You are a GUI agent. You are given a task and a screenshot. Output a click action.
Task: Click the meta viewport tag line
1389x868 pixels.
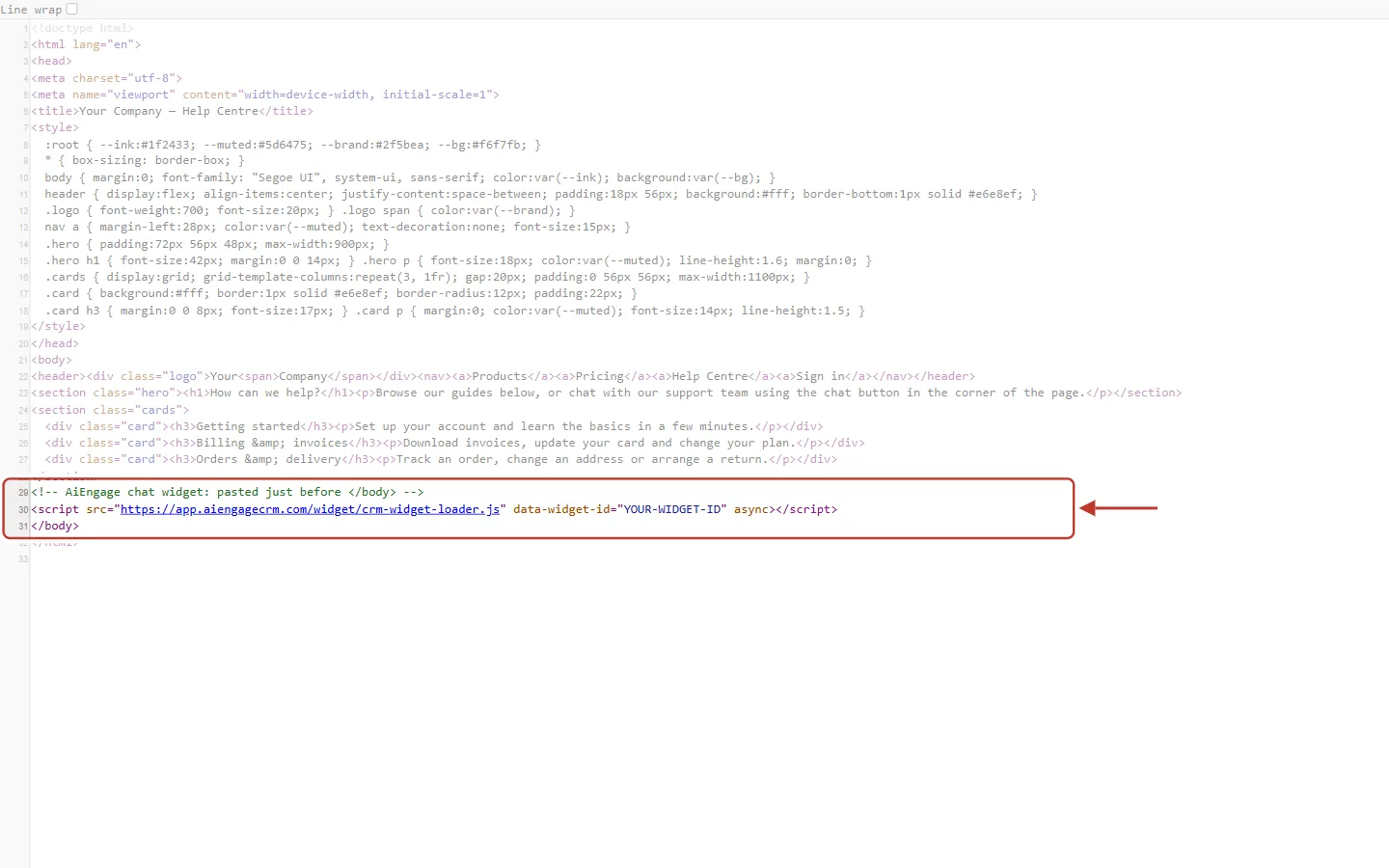click(265, 95)
